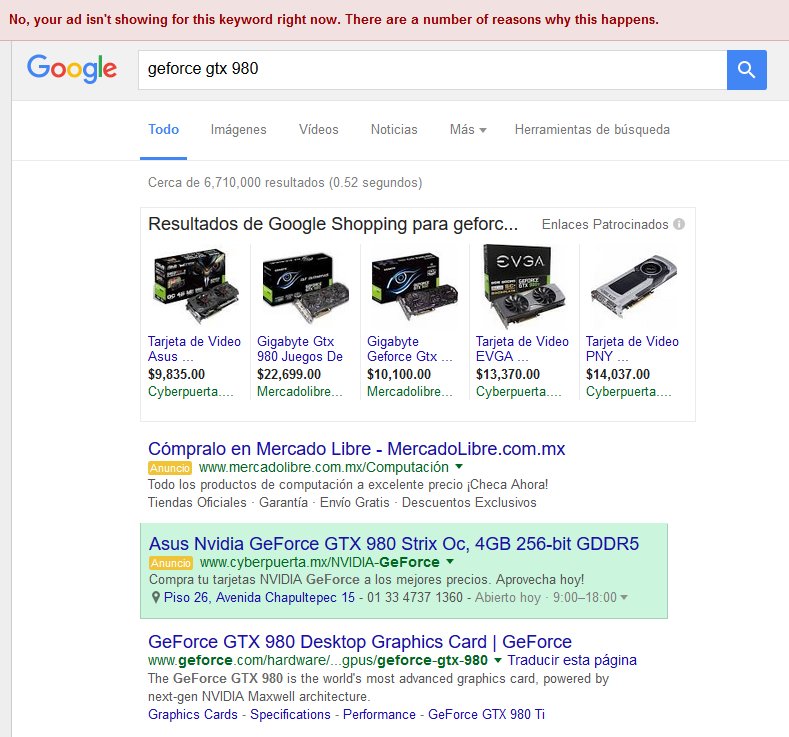This screenshot has width=789, height=737.
Task: Expand opening hours 9:00–18:00 dropdown
Action: pos(624,598)
